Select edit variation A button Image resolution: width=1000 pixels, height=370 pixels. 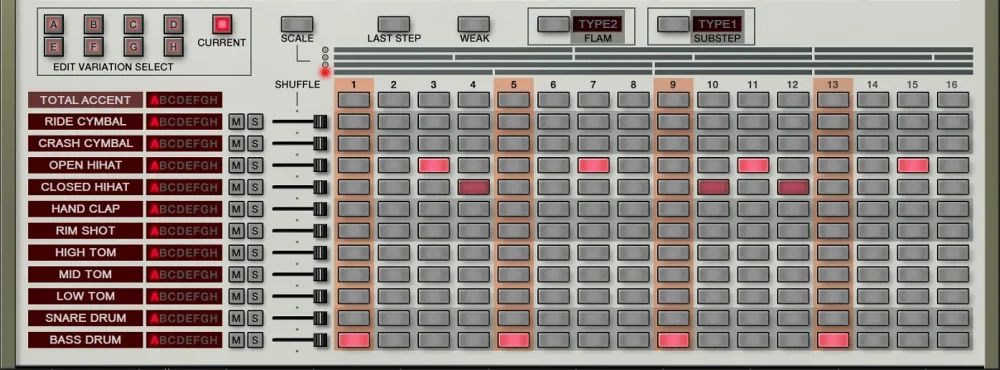point(54,25)
